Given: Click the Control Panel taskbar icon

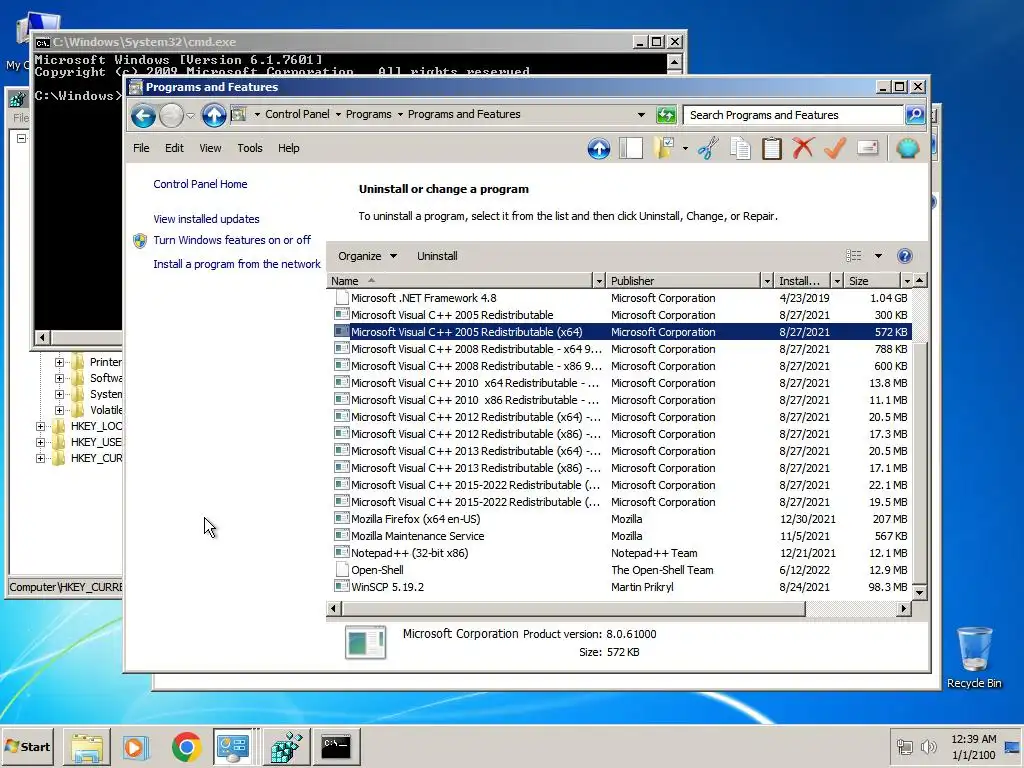Looking at the screenshot, I should (x=233, y=746).
